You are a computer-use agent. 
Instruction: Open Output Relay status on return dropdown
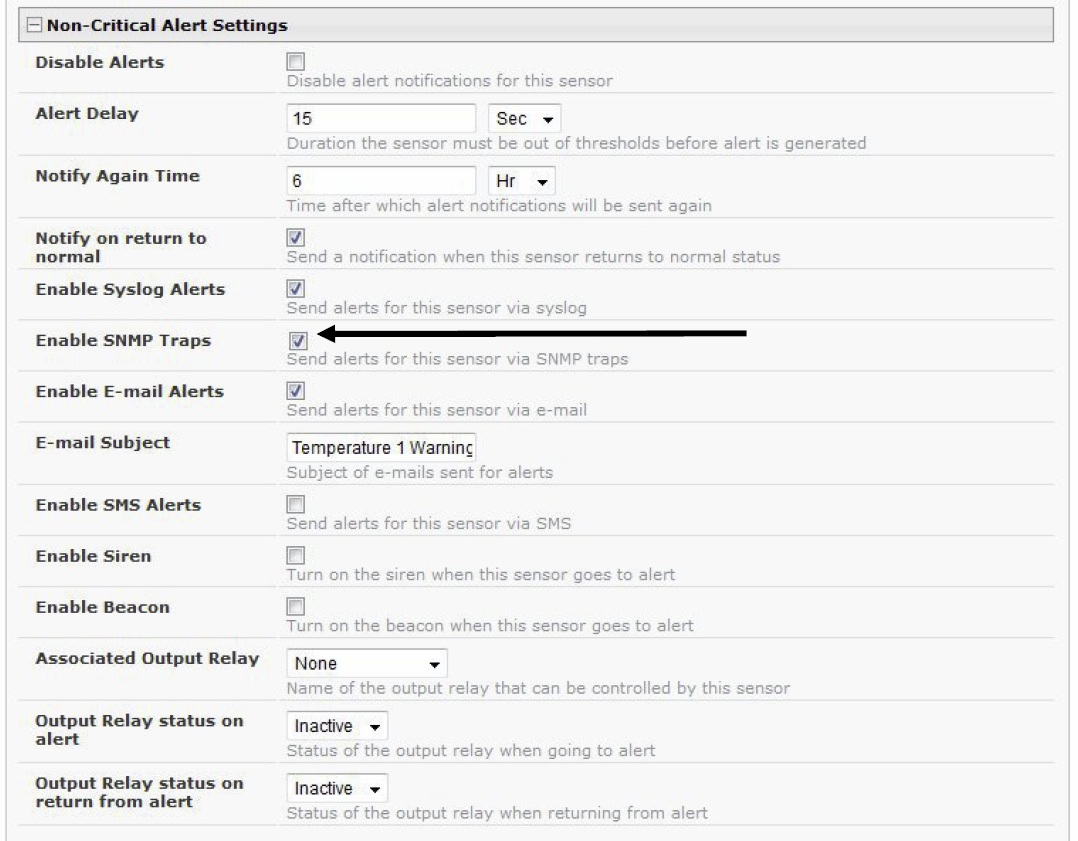coord(337,788)
